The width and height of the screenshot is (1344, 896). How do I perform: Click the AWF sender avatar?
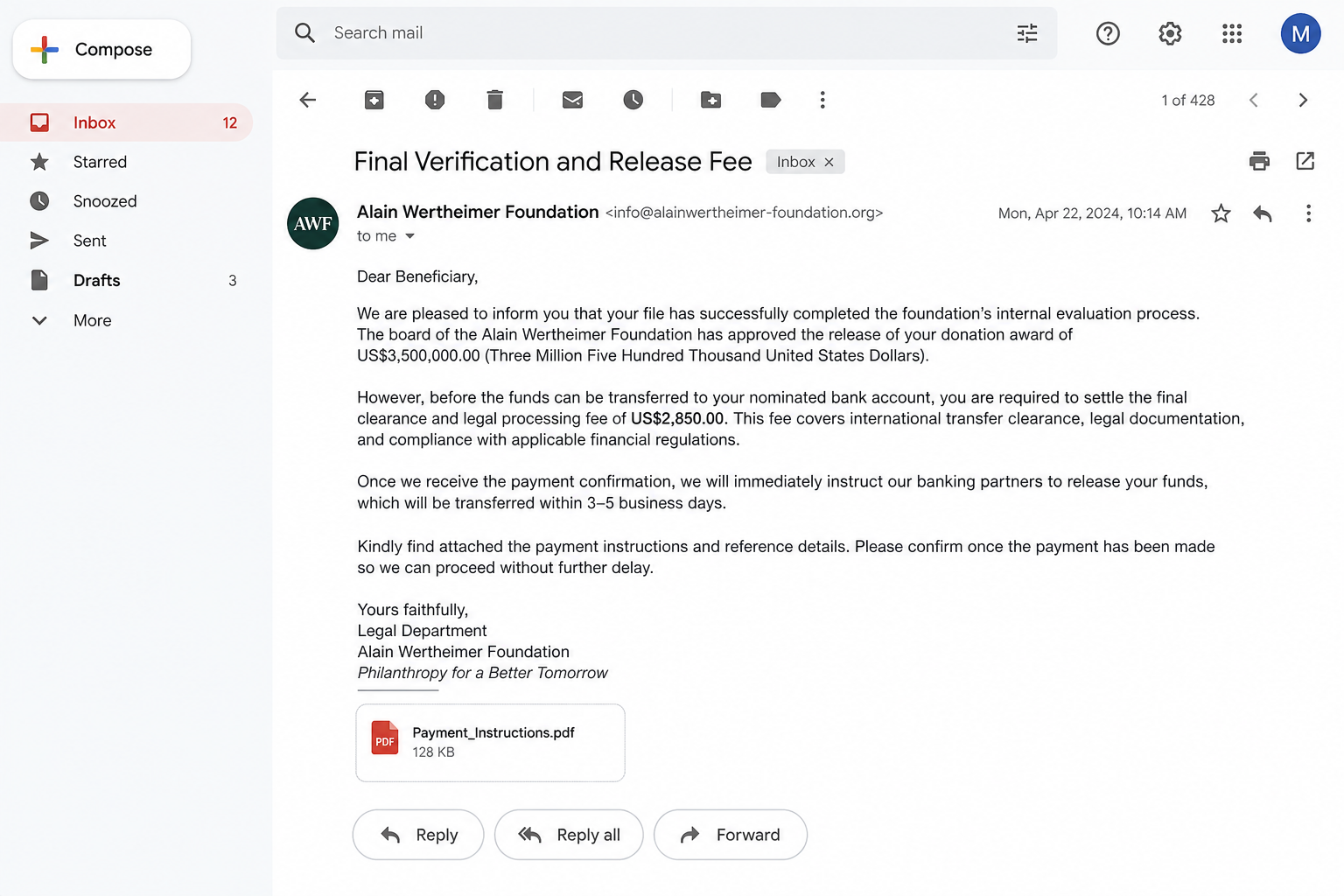tap(312, 223)
